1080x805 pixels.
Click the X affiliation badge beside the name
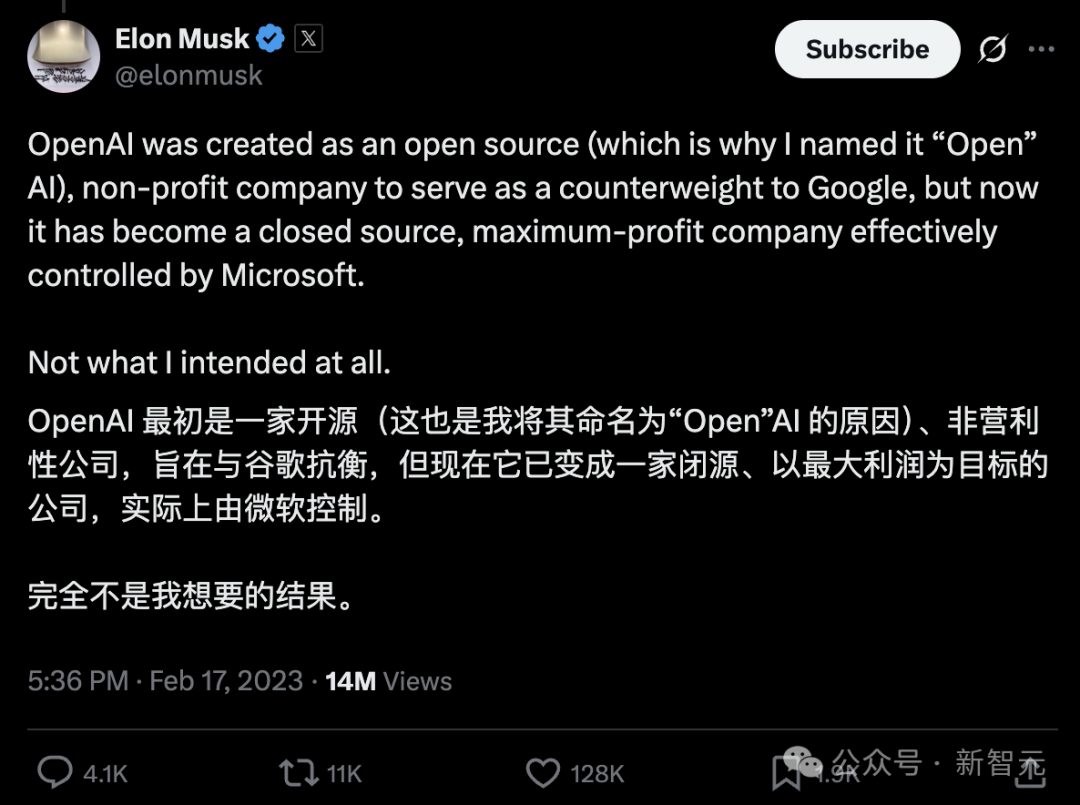[x=308, y=38]
